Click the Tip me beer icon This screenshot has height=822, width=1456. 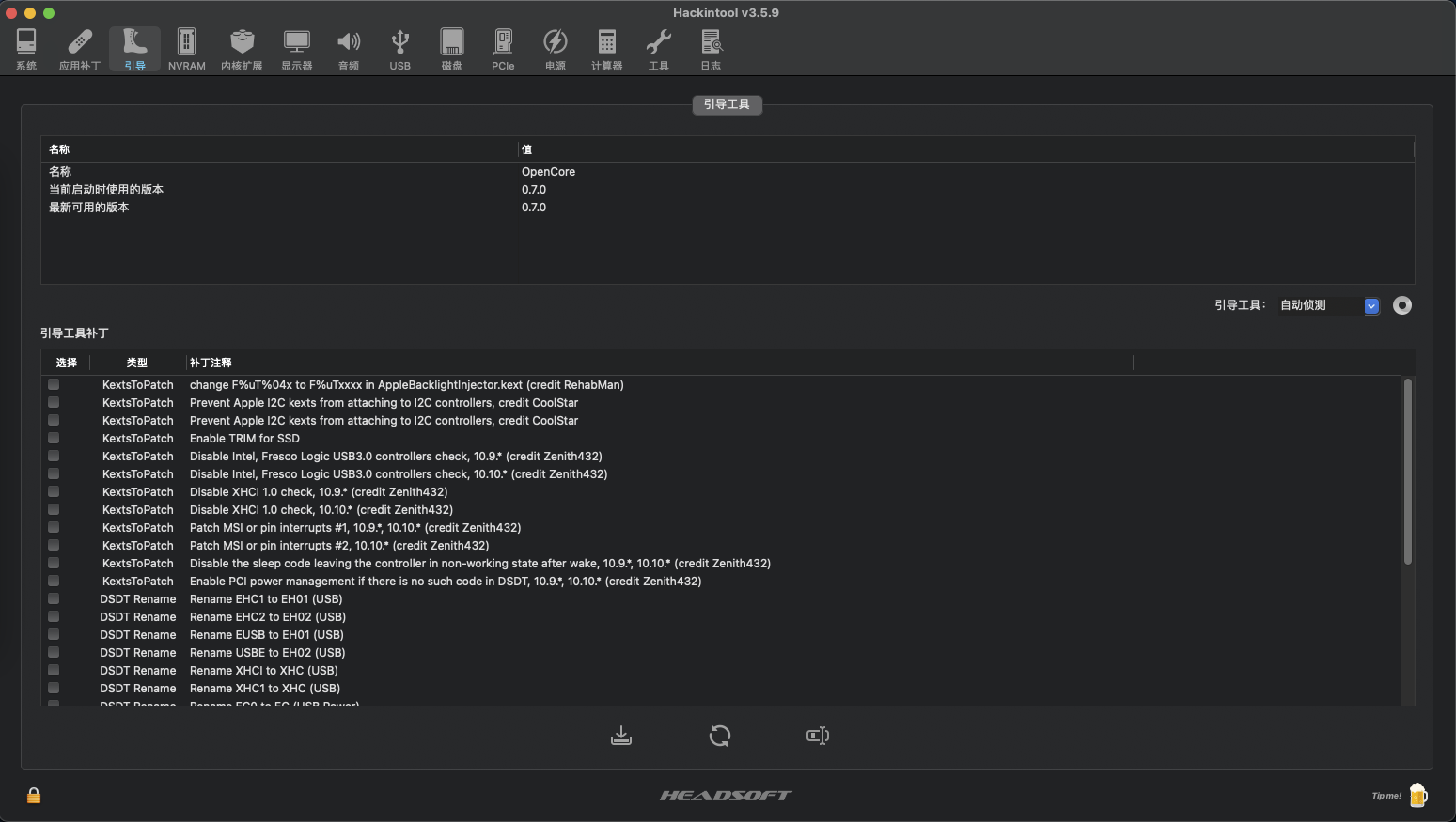(1417, 796)
